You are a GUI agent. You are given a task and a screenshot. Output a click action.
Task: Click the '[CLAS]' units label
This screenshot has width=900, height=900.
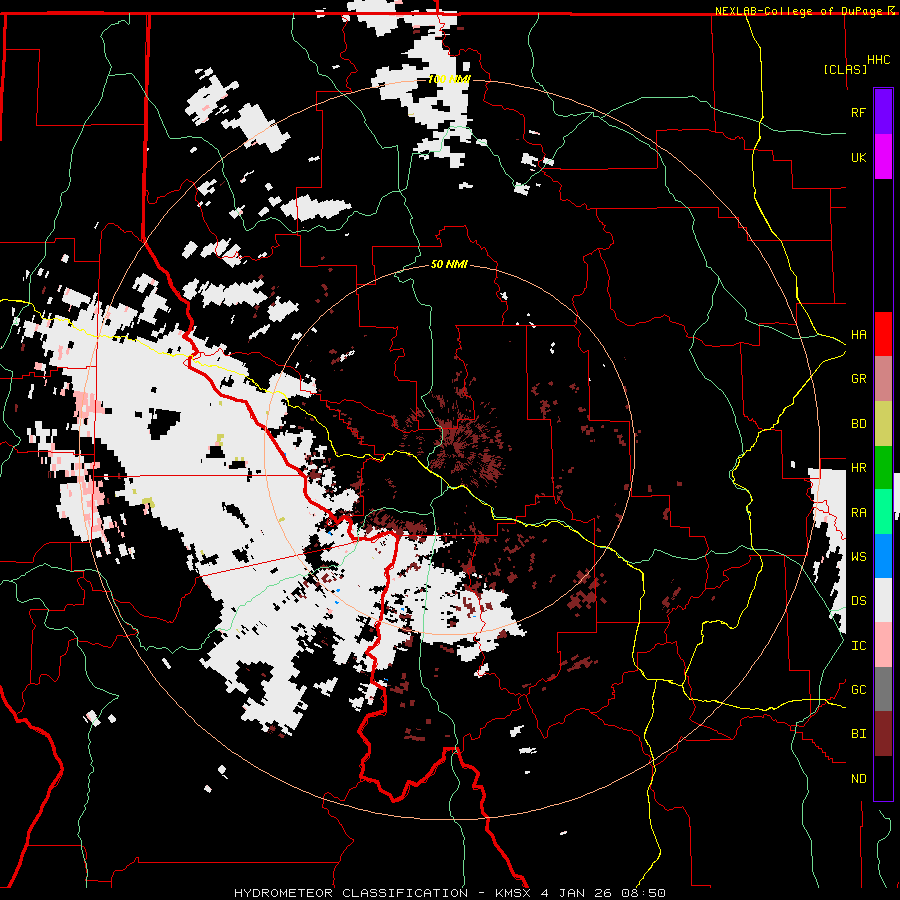coord(845,70)
